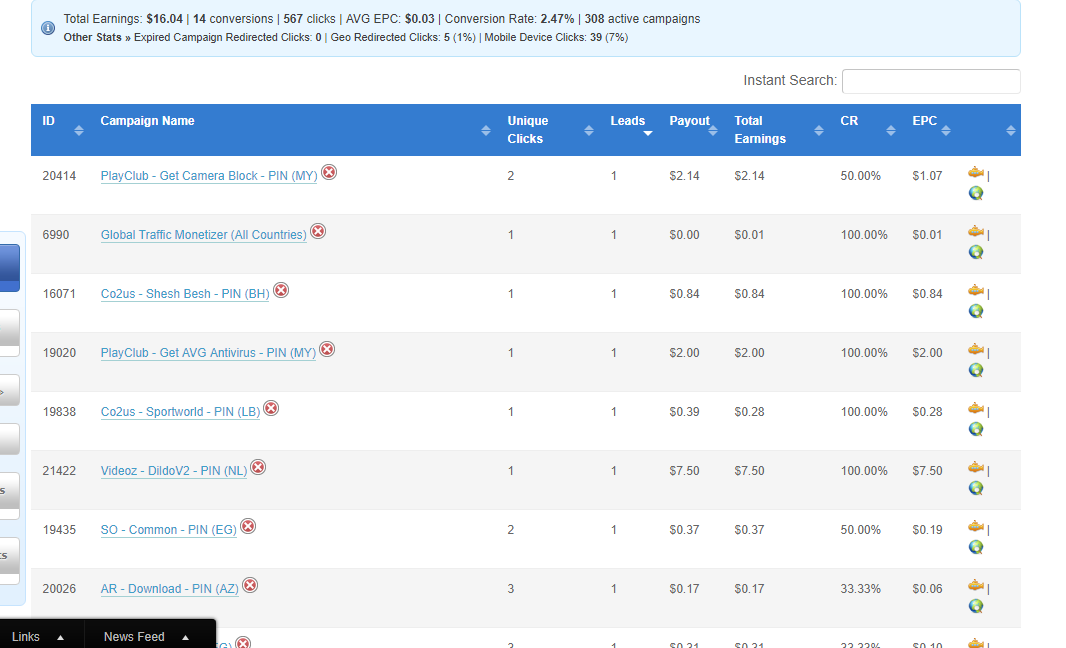Click red X icon next to AR - Download
The width and height of the screenshot is (1066, 648).
[x=250, y=585]
